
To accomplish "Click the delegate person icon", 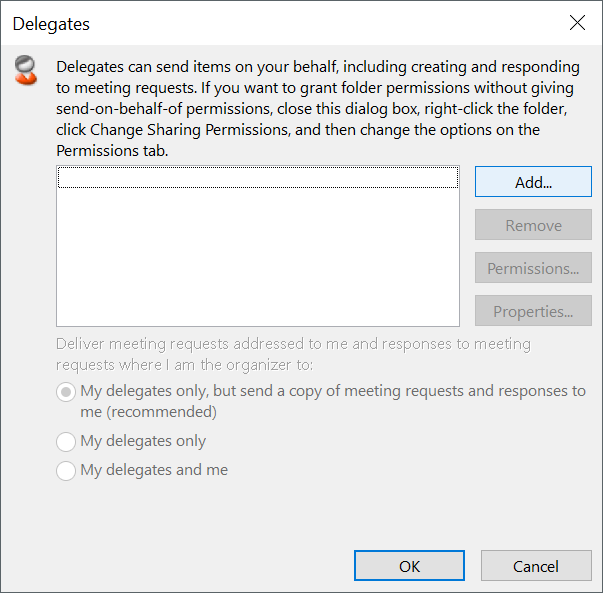I will (x=26, y=70).
